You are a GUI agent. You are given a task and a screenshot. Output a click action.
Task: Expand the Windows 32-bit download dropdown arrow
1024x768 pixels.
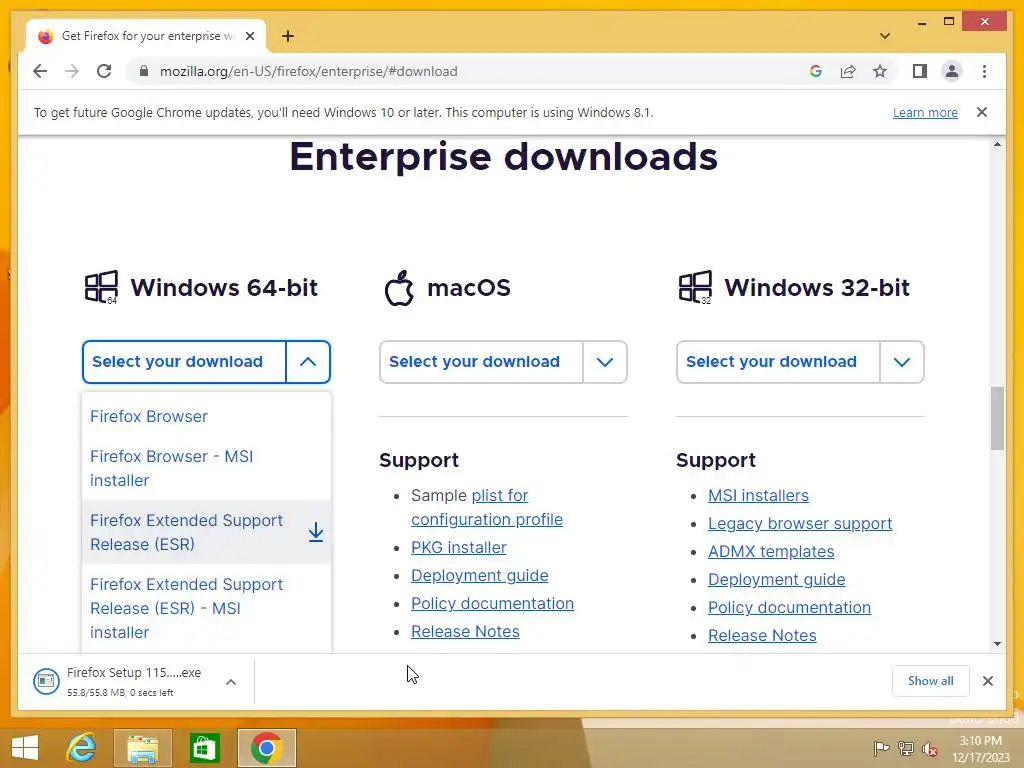(x=902, y=362)
